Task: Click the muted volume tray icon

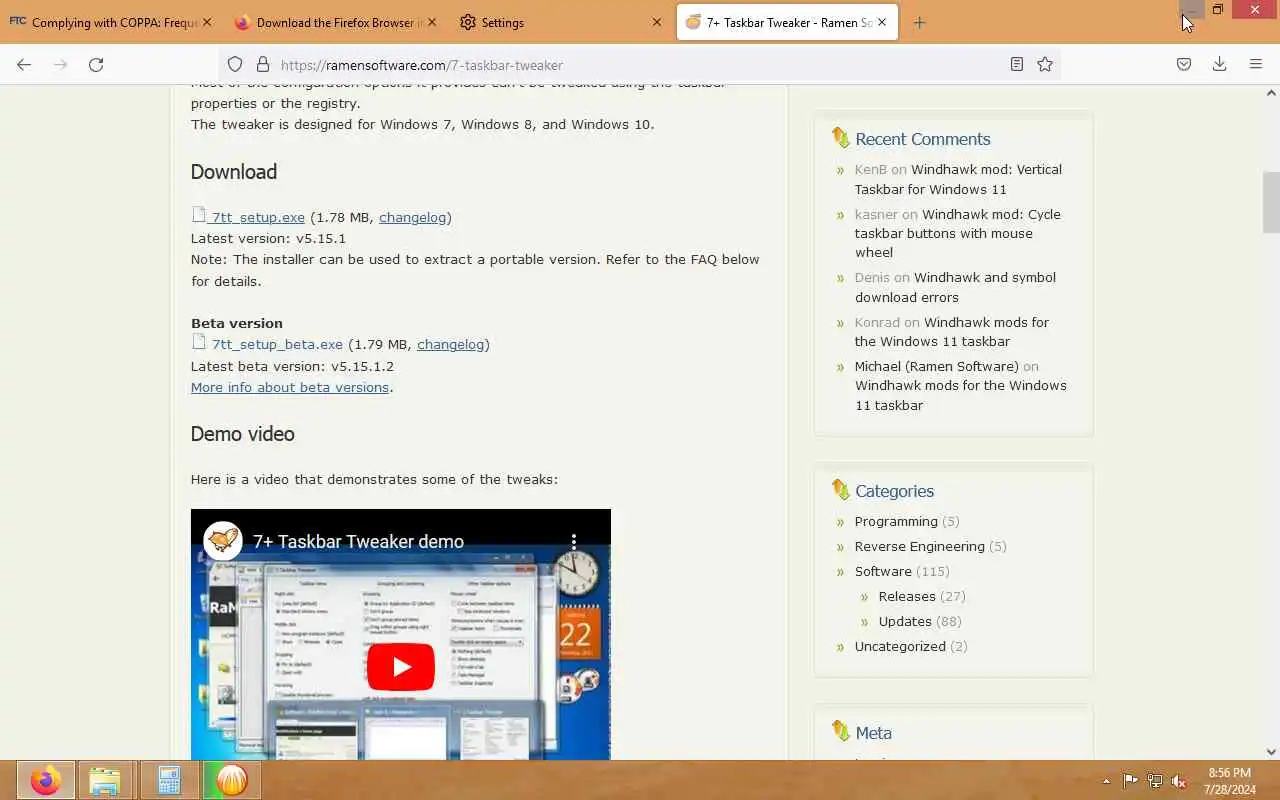Action: coord(1180,781)
